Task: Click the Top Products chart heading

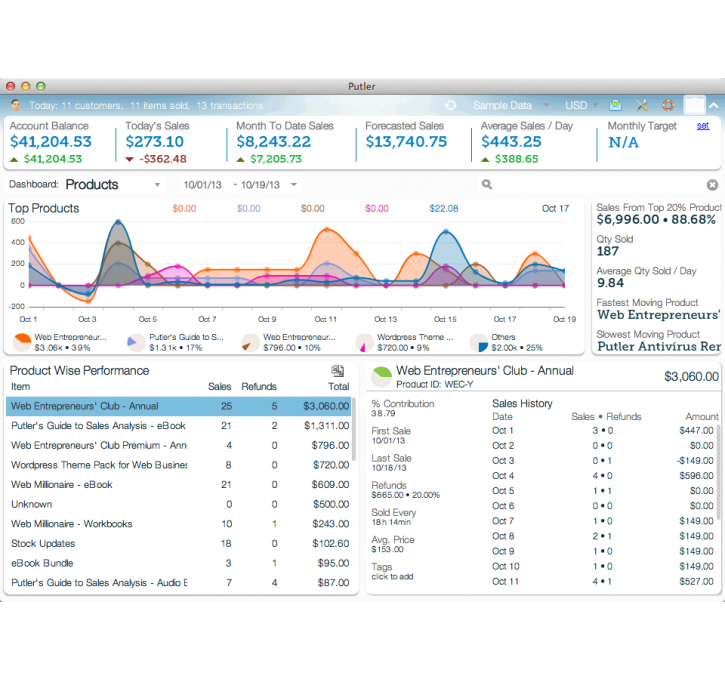Action: (x=43, y=208)
